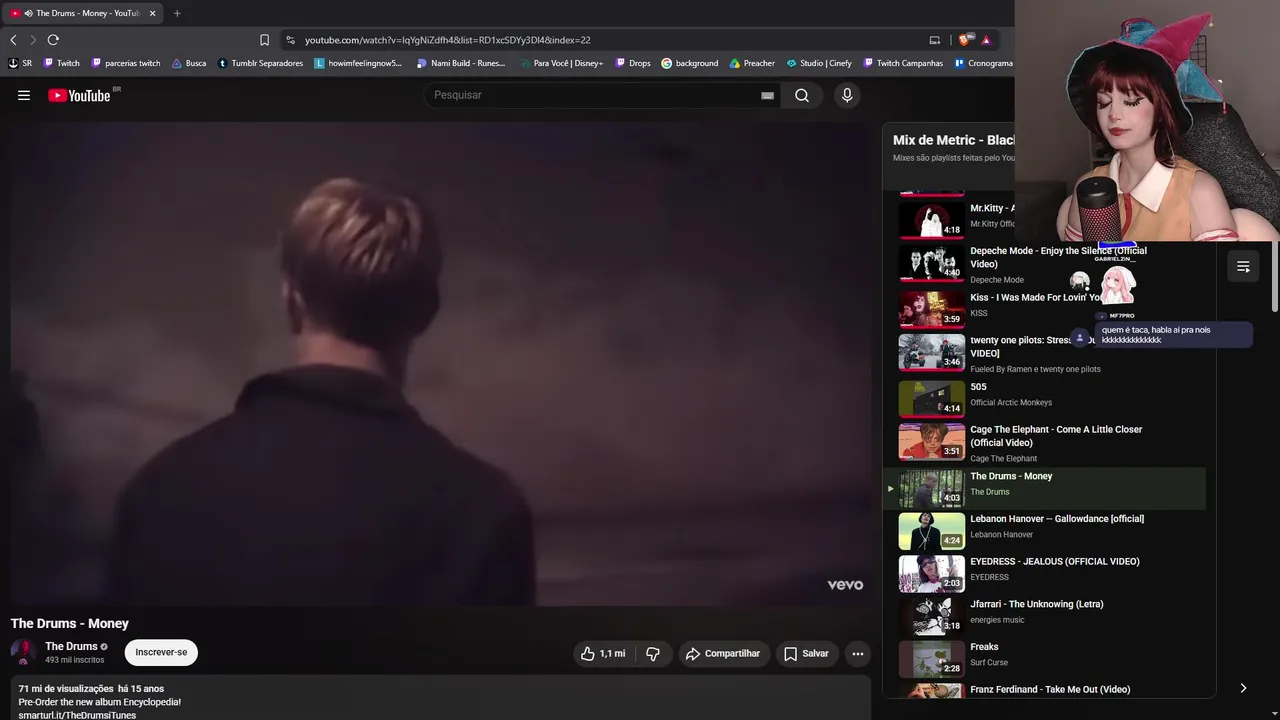This screenshot has width=1280, height=720.
Task: Bookmark this page with the bookmark icon
Action: [x=264, y=40]
